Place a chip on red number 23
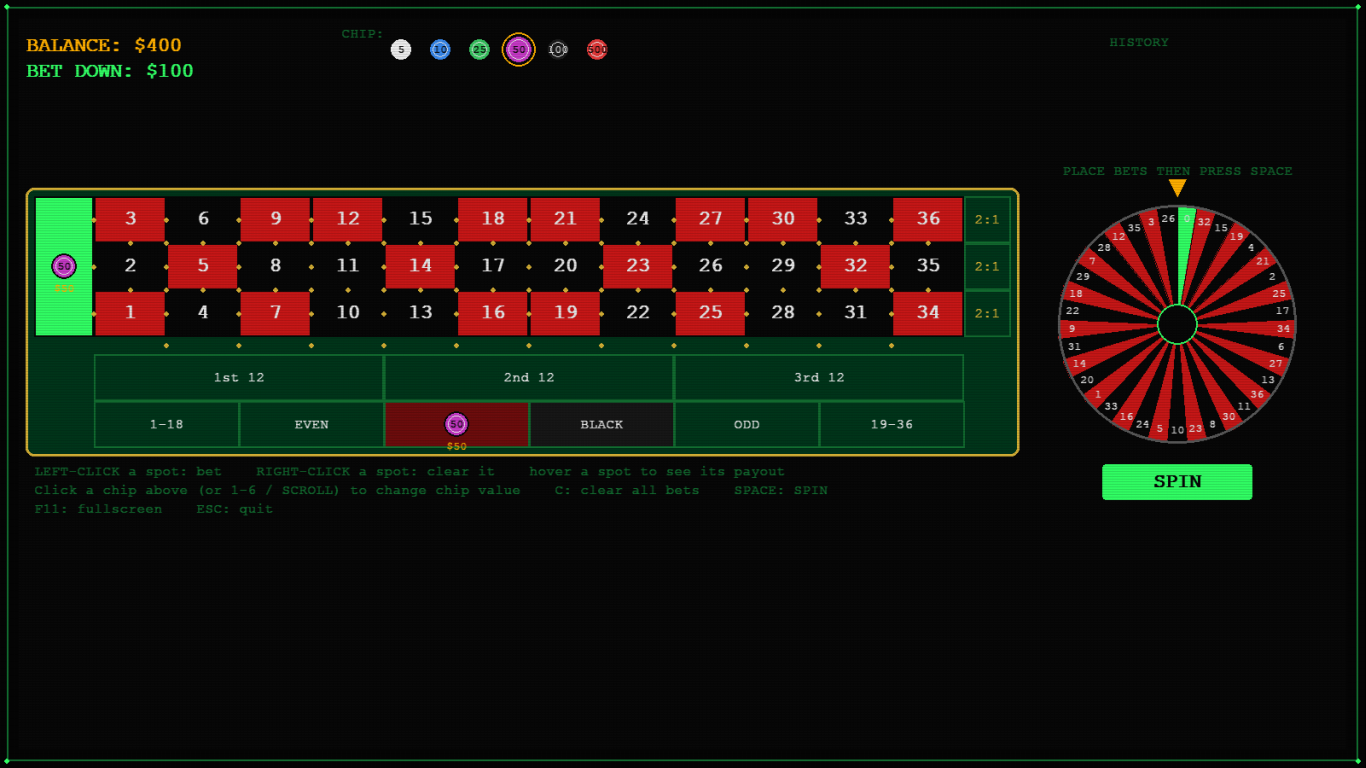This screenshot has height=768, width=1366. coord(638,266)
